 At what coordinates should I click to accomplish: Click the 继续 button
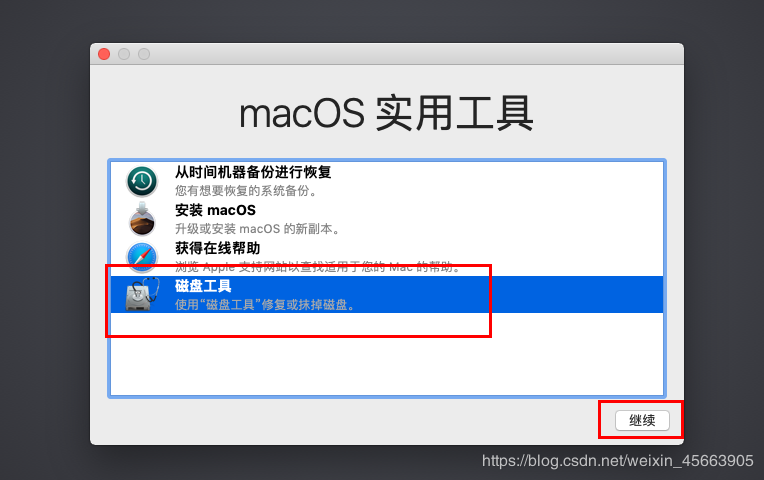642,420
